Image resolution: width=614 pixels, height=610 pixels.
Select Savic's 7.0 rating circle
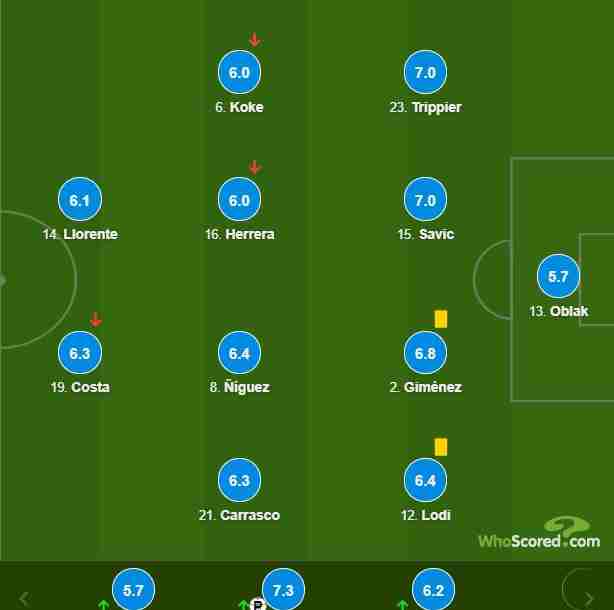coord(425,199)
